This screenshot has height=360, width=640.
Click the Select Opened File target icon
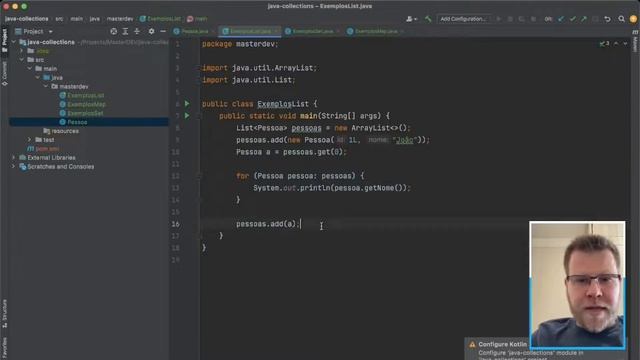pos(113,31)
